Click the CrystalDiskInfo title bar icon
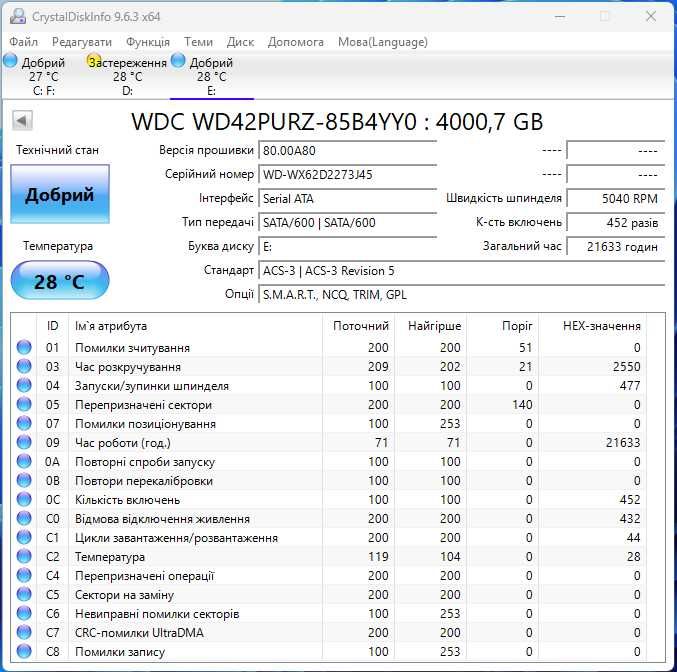Screen dimensions: 677x672 click(x=18, y=16)
